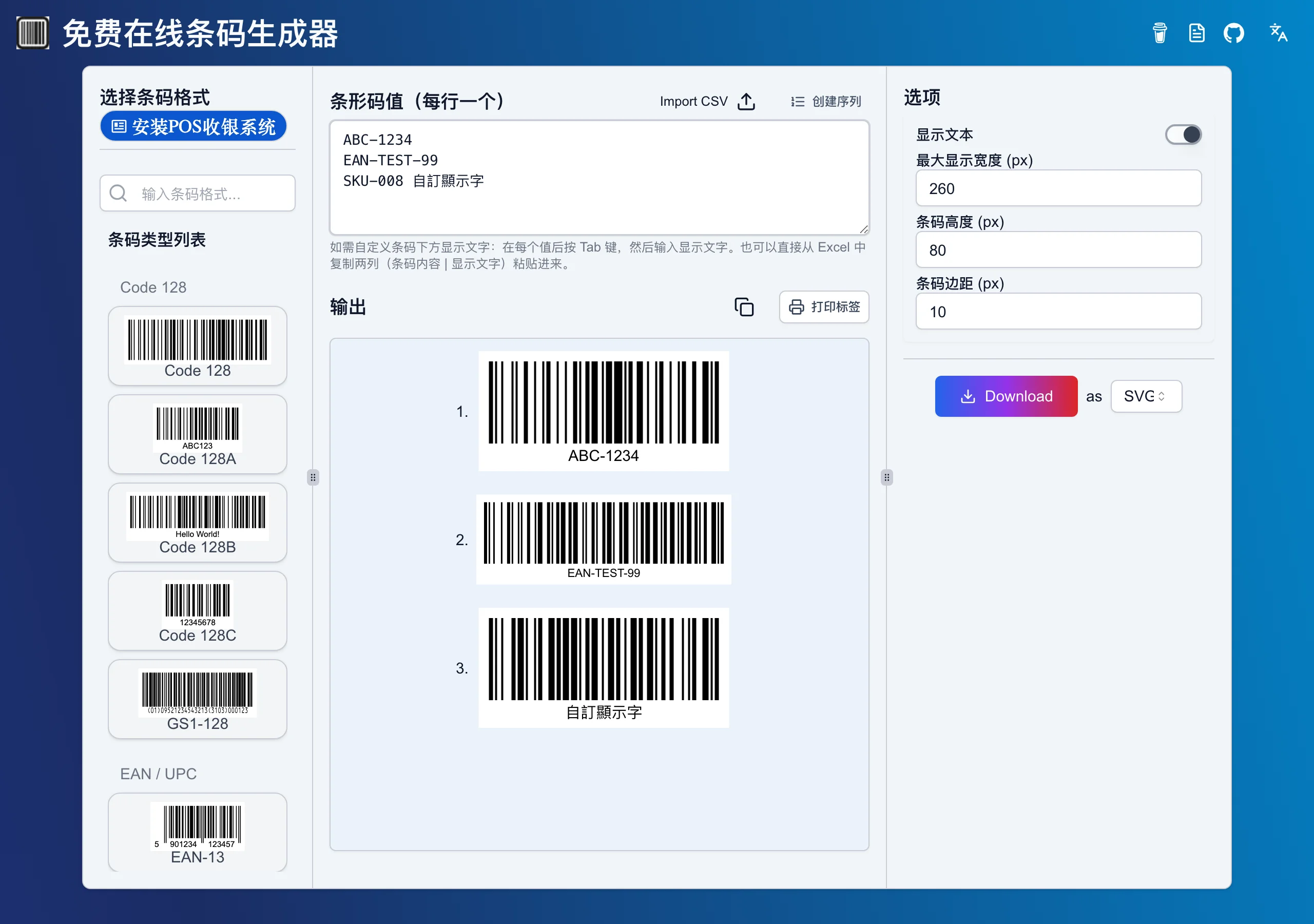1314x924 pixels.
Task: Click Import CSV
Action: click(708, 101)
